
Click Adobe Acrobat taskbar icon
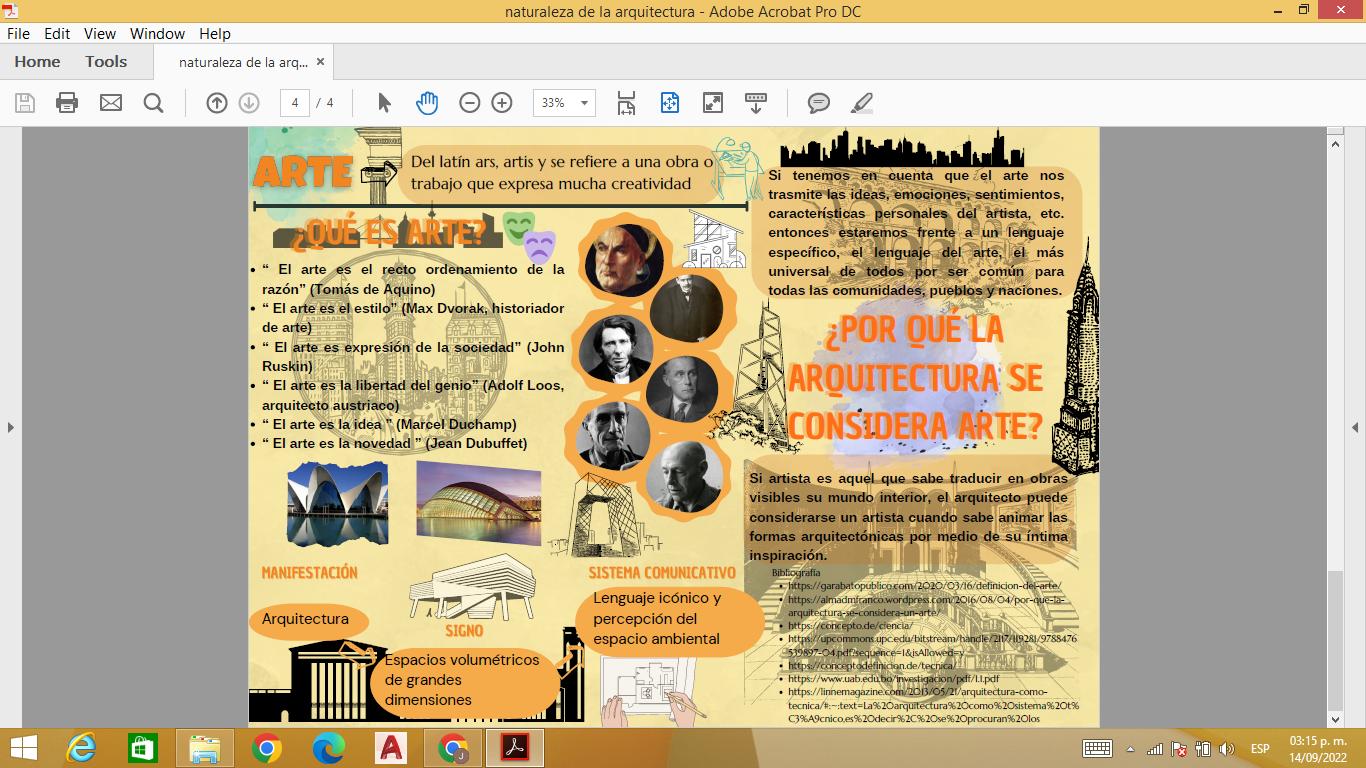click(x=515, y=748)
